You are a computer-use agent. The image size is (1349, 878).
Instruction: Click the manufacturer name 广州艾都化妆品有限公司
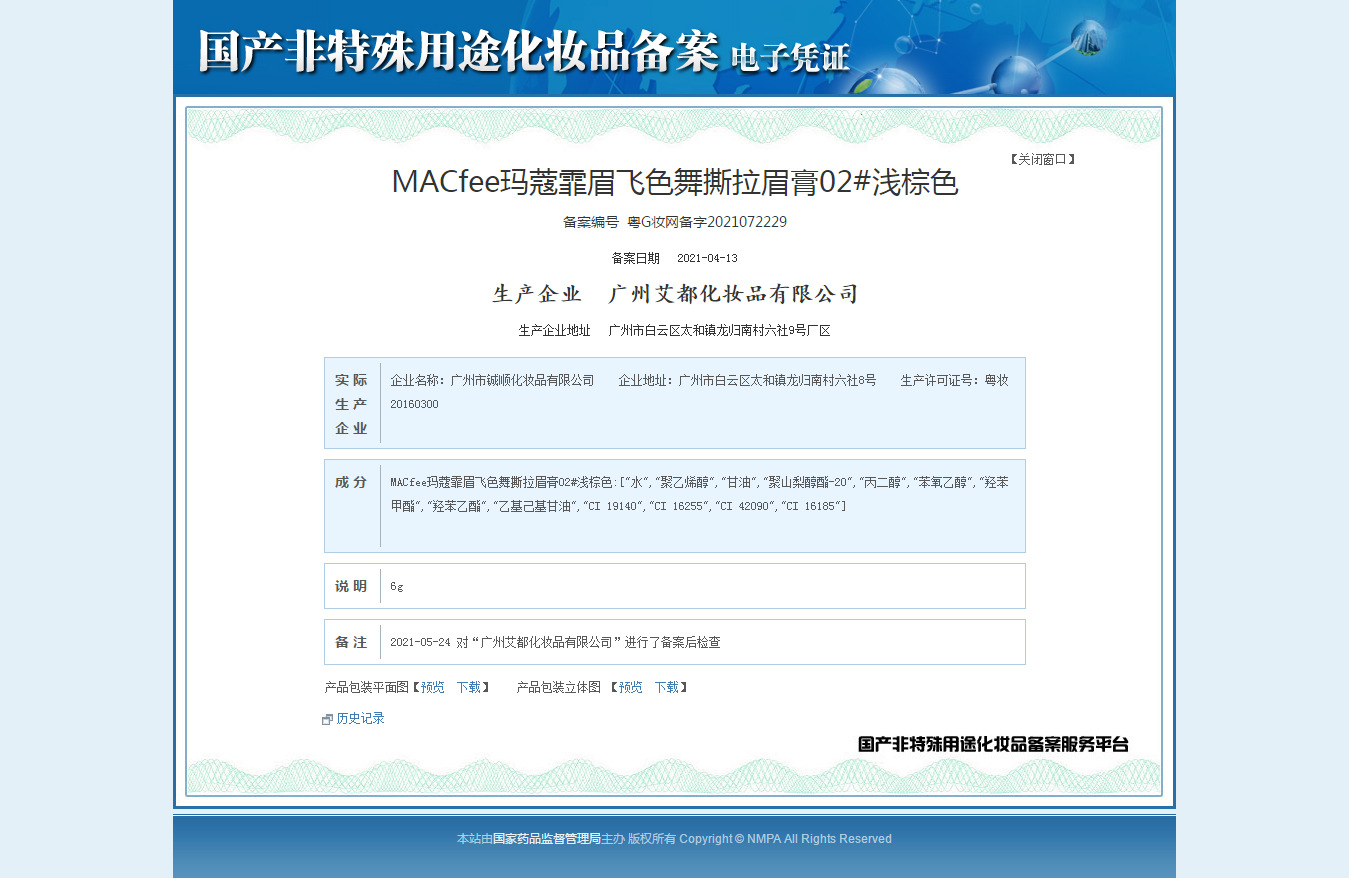pyautogui.click(x=734, y=294)
